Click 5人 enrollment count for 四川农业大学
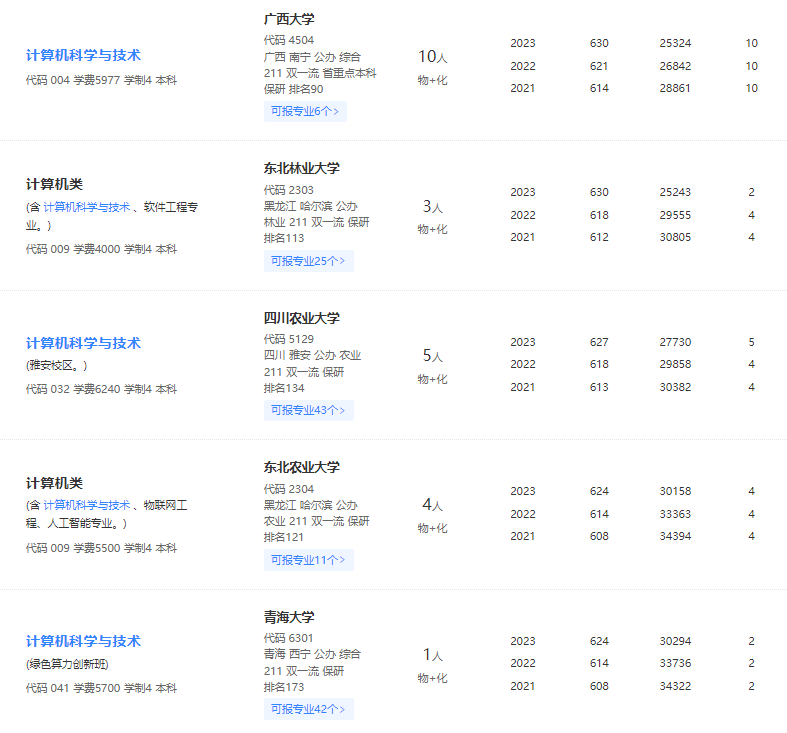787x733 pixels. click(433, 355)
